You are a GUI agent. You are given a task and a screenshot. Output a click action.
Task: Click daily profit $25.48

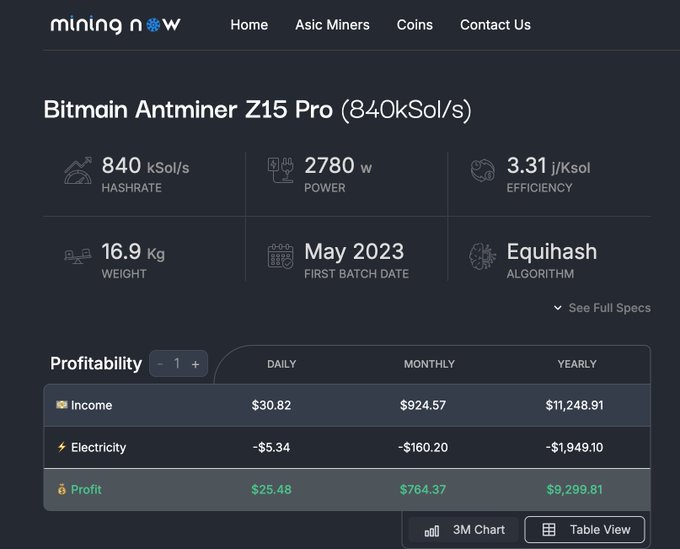coord(271,490)
